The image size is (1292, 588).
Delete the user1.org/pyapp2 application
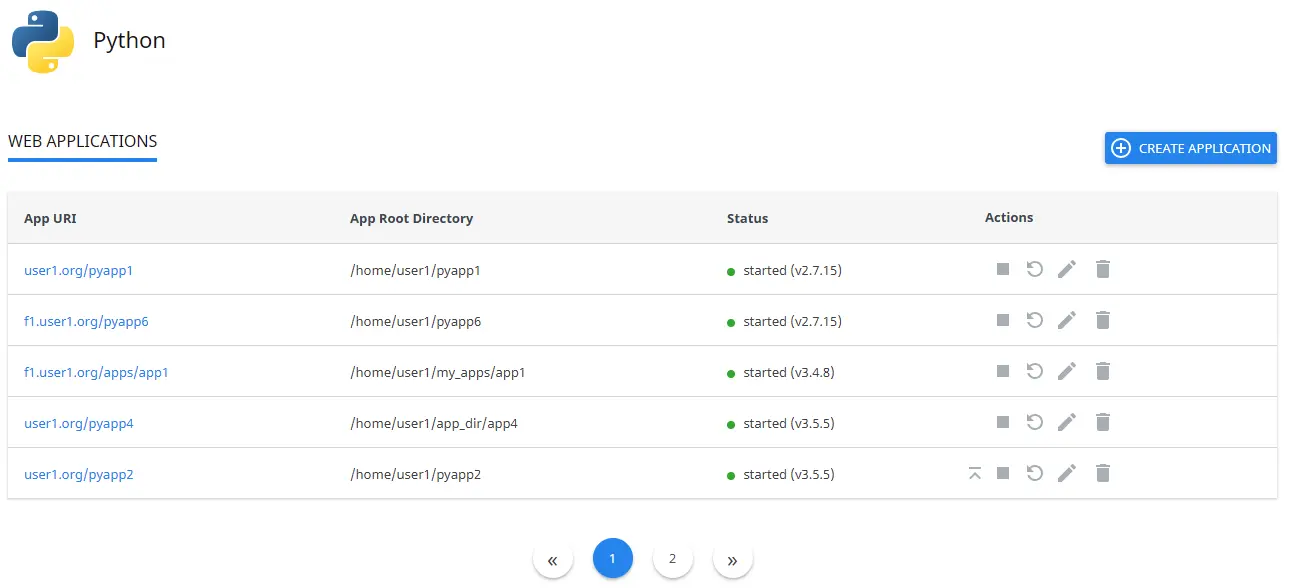click(1103, 473)
